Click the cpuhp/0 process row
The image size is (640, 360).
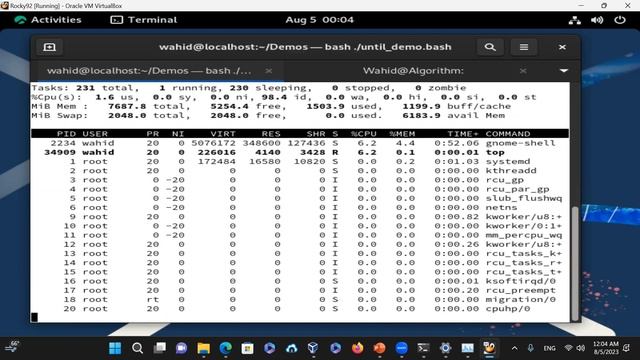(300, 309)
